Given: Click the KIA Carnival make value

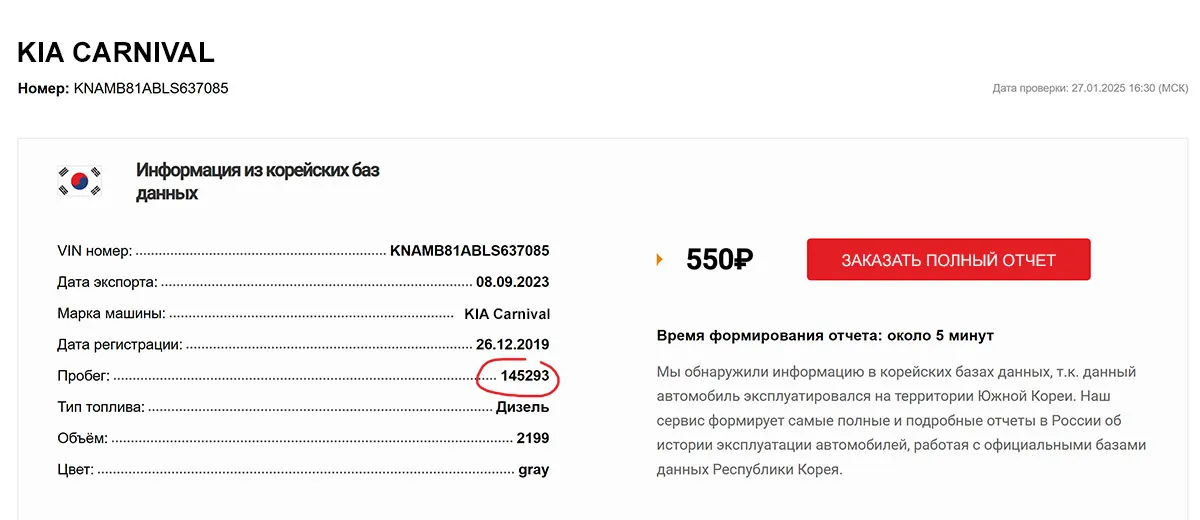Looking at the screenshot, I should [507, 313].
